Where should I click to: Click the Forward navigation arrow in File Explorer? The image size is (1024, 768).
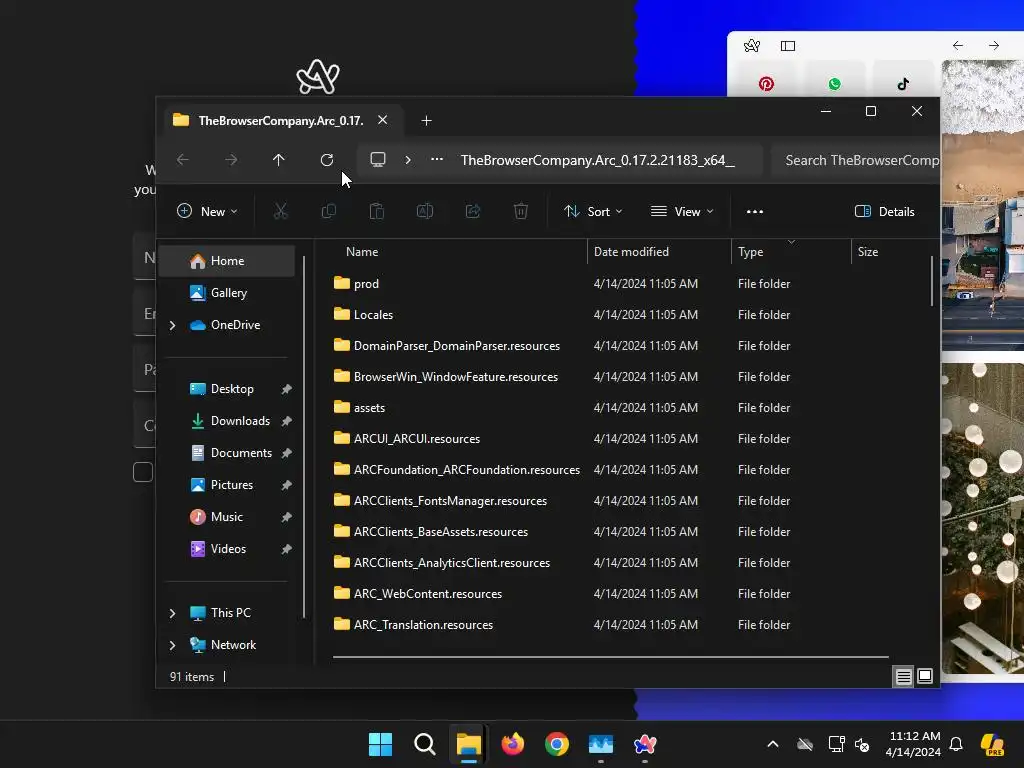point(231,160)
